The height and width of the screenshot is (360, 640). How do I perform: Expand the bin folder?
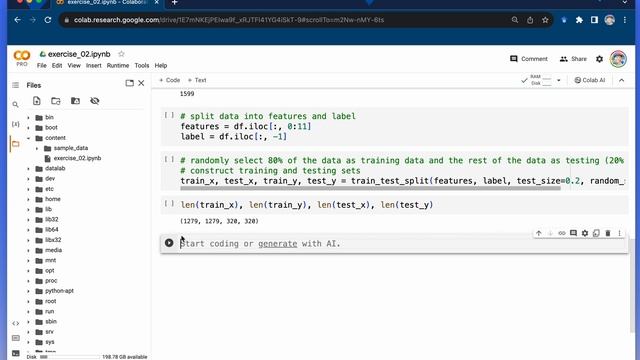(28, 118)
